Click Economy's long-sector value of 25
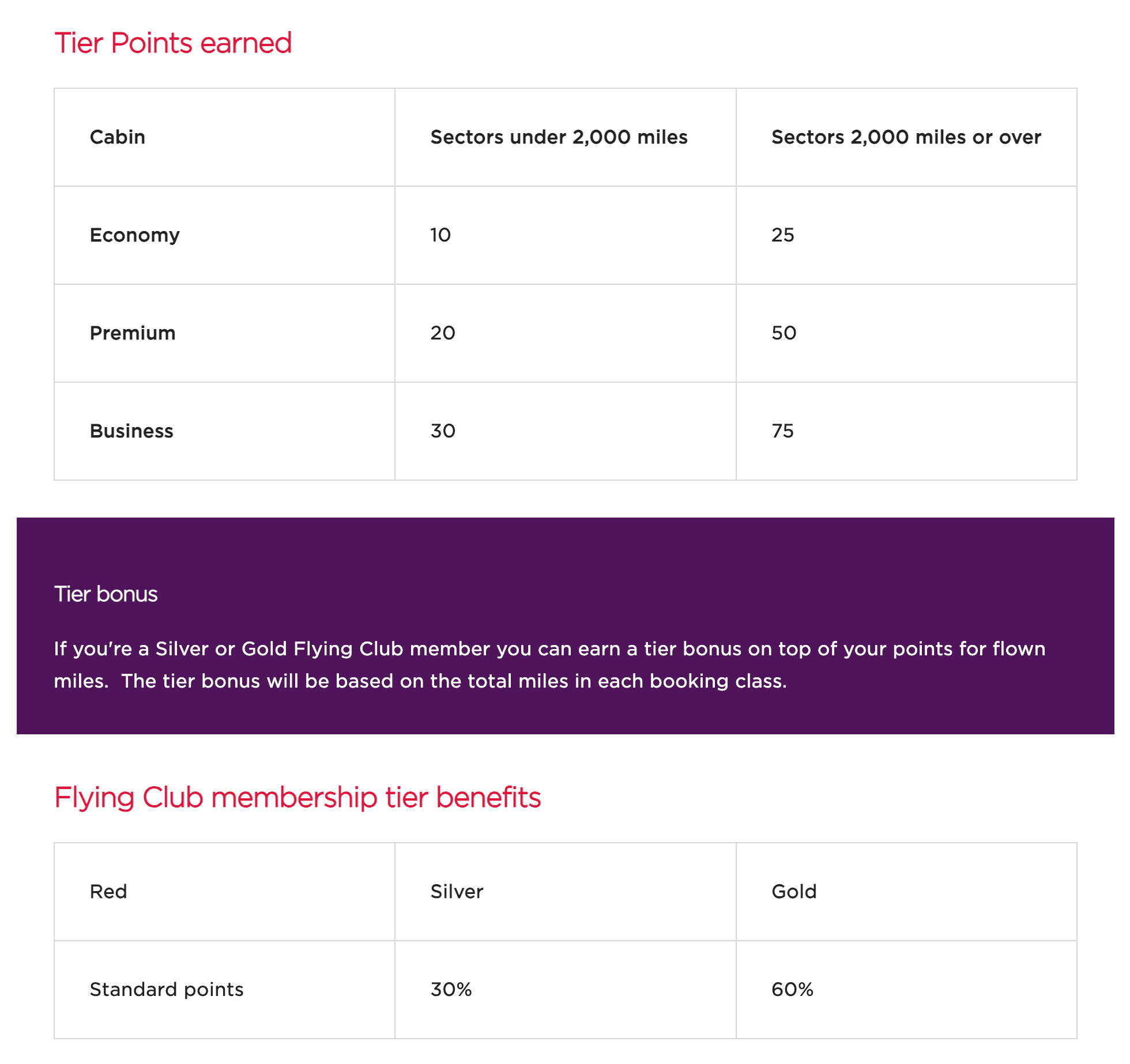The image size is (1130, 1064). click(x=782, y=235)
